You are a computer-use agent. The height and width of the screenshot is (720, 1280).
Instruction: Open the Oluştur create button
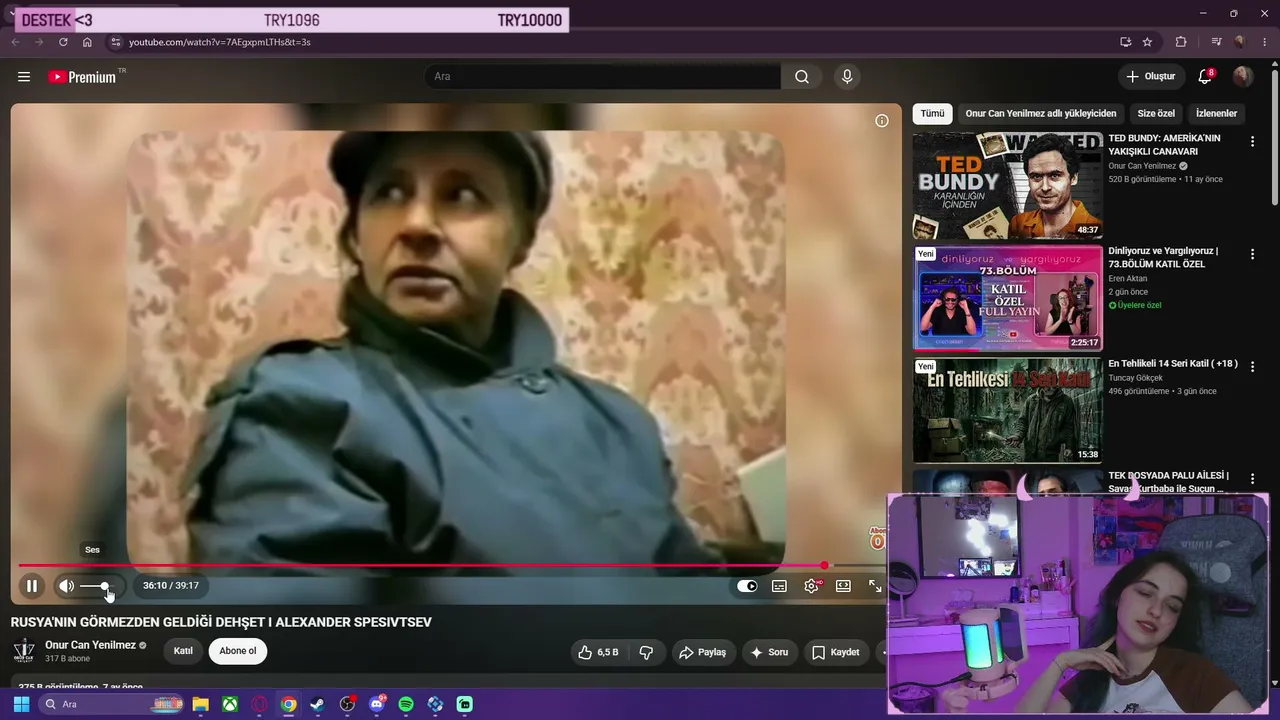point(1150,76)
